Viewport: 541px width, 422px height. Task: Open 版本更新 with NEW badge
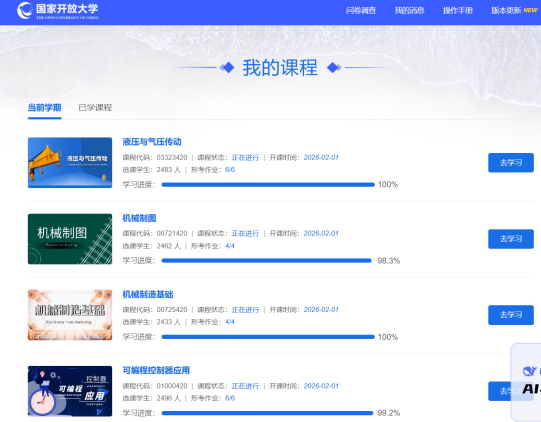pos(514,10)
